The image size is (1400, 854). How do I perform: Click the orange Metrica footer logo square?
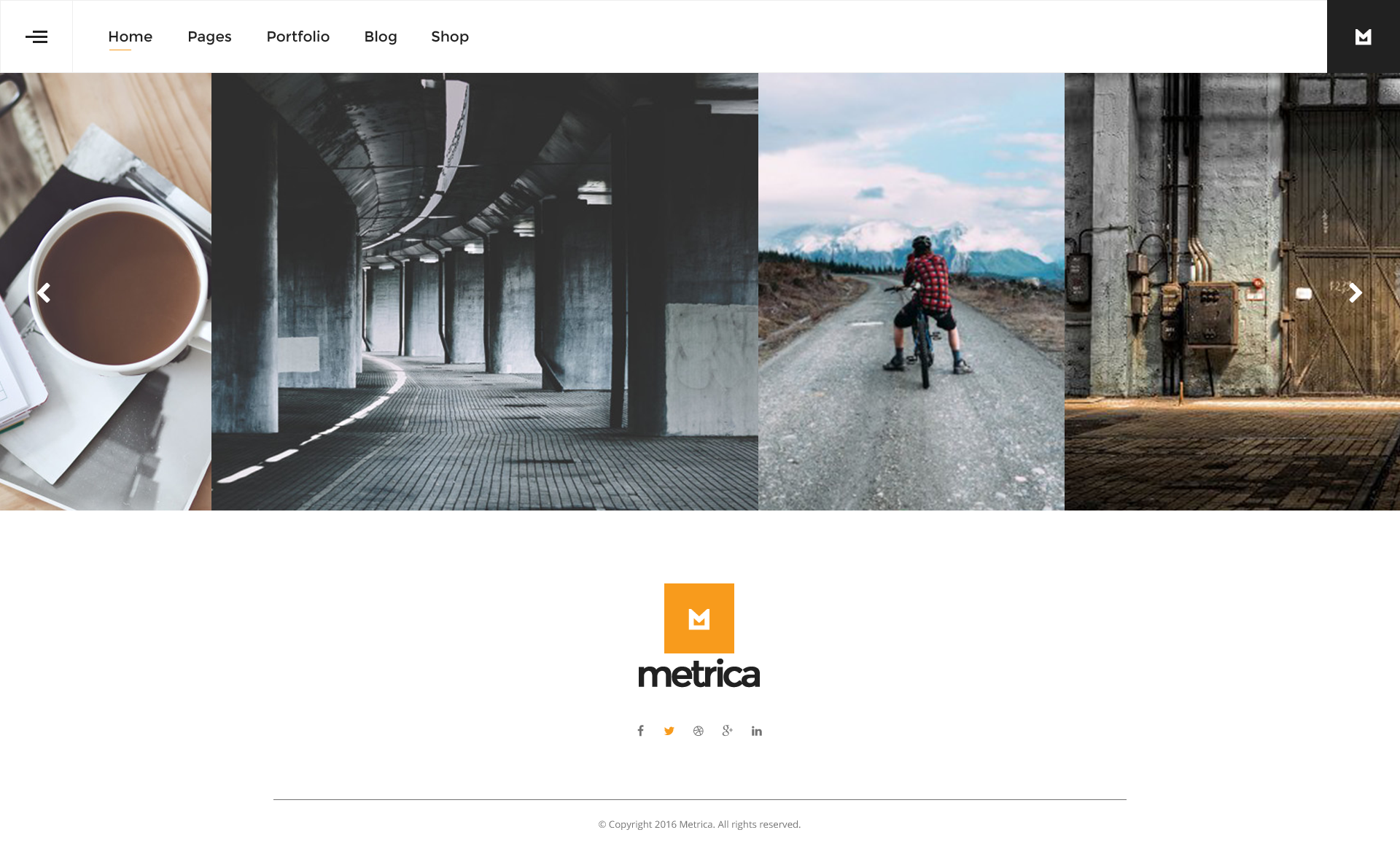click(699, 618)
